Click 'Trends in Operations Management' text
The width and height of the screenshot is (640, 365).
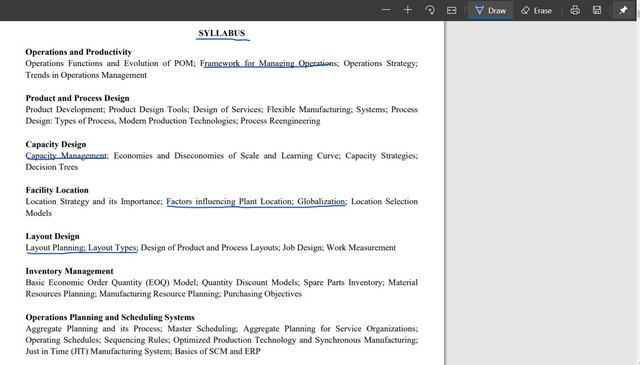click(x=86, y=75)
